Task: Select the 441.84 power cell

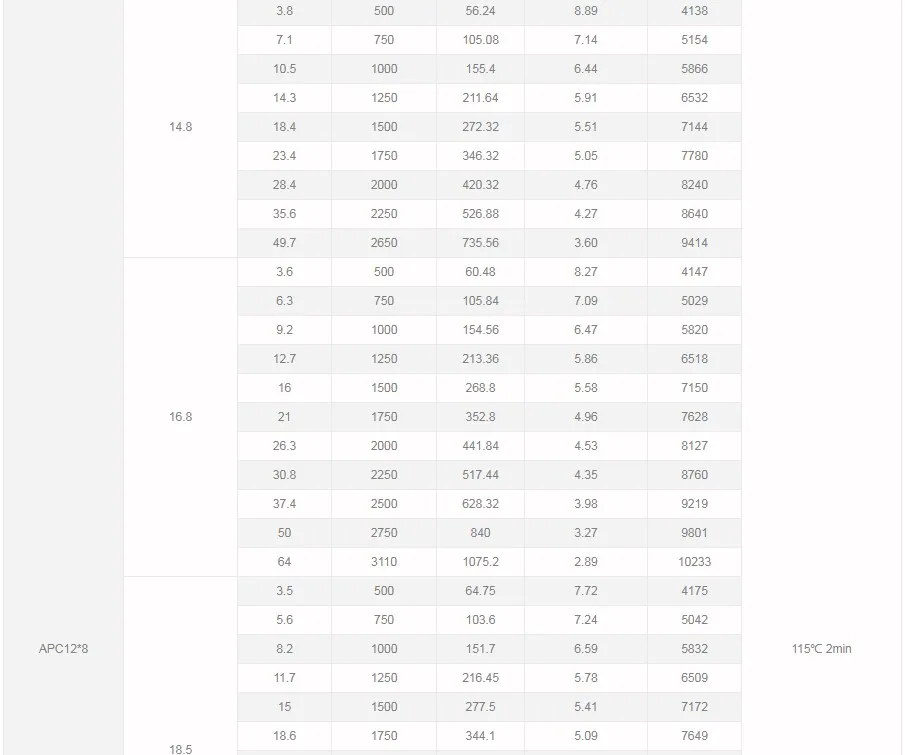Action: point(480,446)
